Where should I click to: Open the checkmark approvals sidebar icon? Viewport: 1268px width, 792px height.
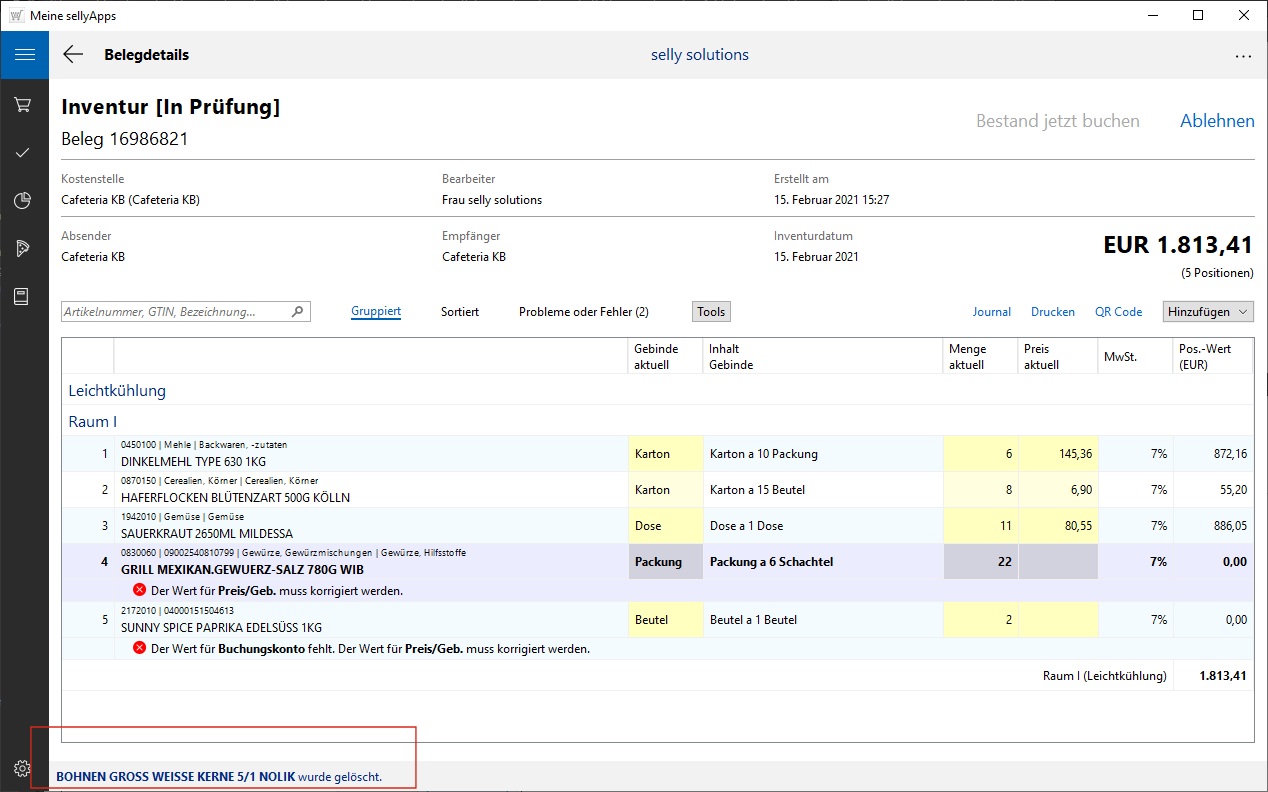pyautogui.click(x=23, y=153)
